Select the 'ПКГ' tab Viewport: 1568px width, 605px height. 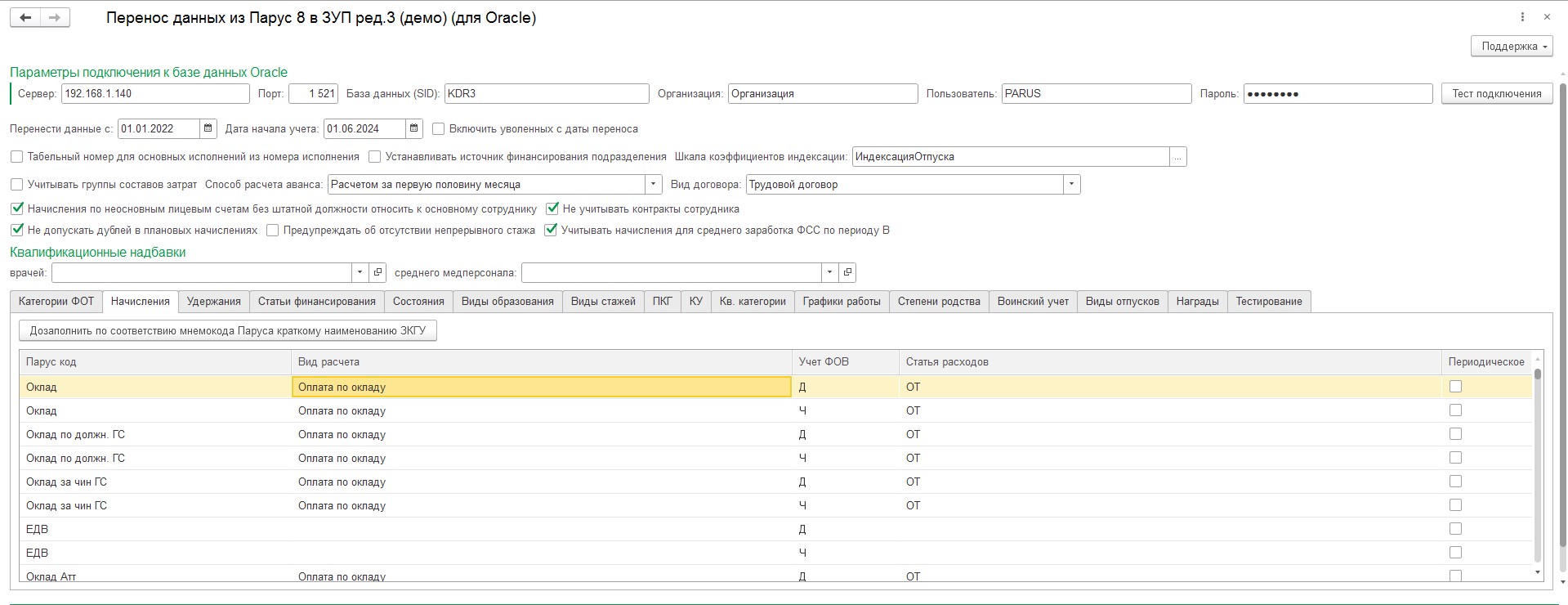(x=663, y=302)
